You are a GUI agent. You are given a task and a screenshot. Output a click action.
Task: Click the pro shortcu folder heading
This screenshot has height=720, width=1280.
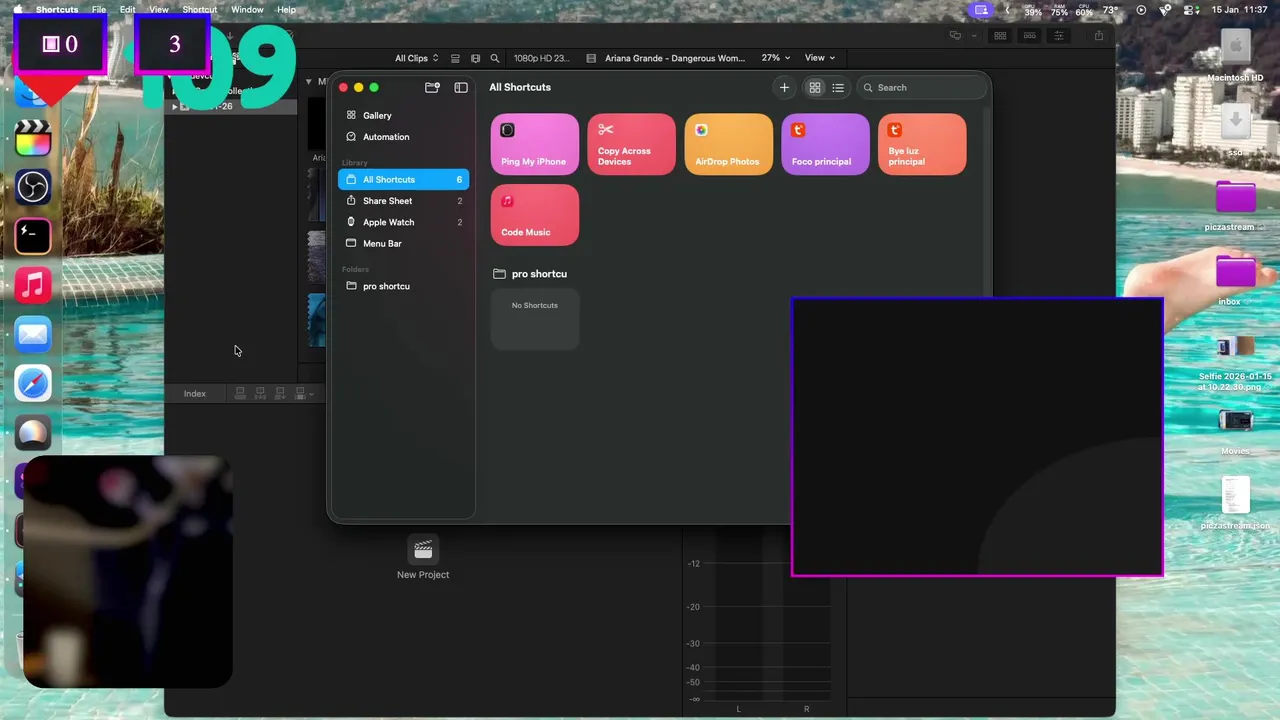[530, 274]
